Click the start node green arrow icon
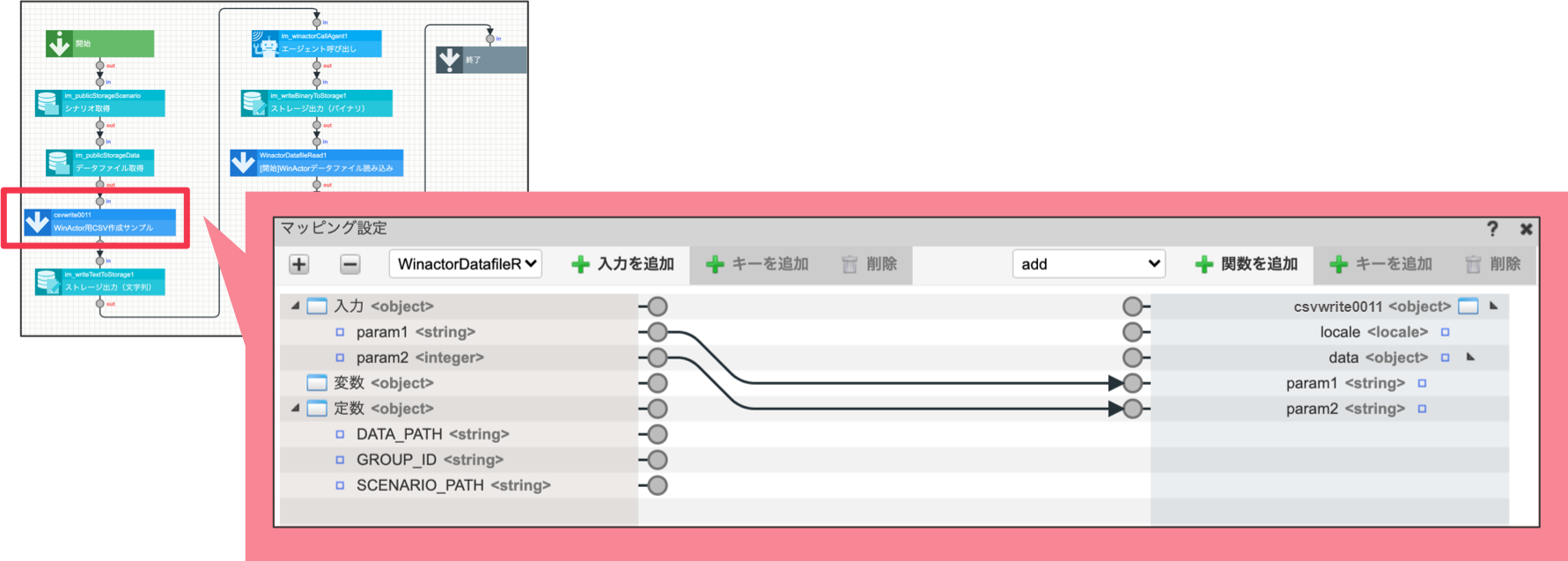Screen dimensions: 1568x561 pos(59,44)
